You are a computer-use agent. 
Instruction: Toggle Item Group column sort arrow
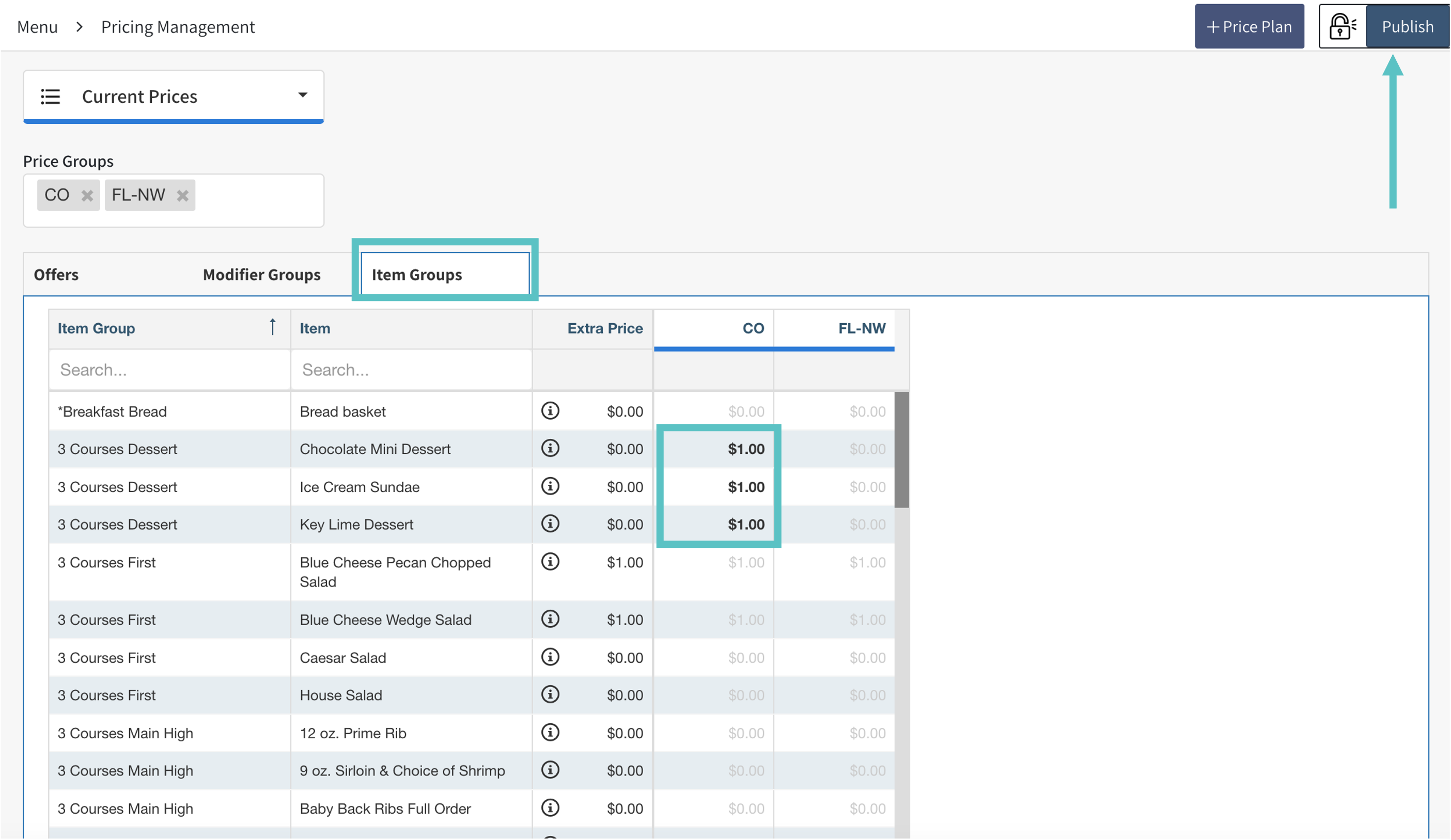(x=272, y=327)
